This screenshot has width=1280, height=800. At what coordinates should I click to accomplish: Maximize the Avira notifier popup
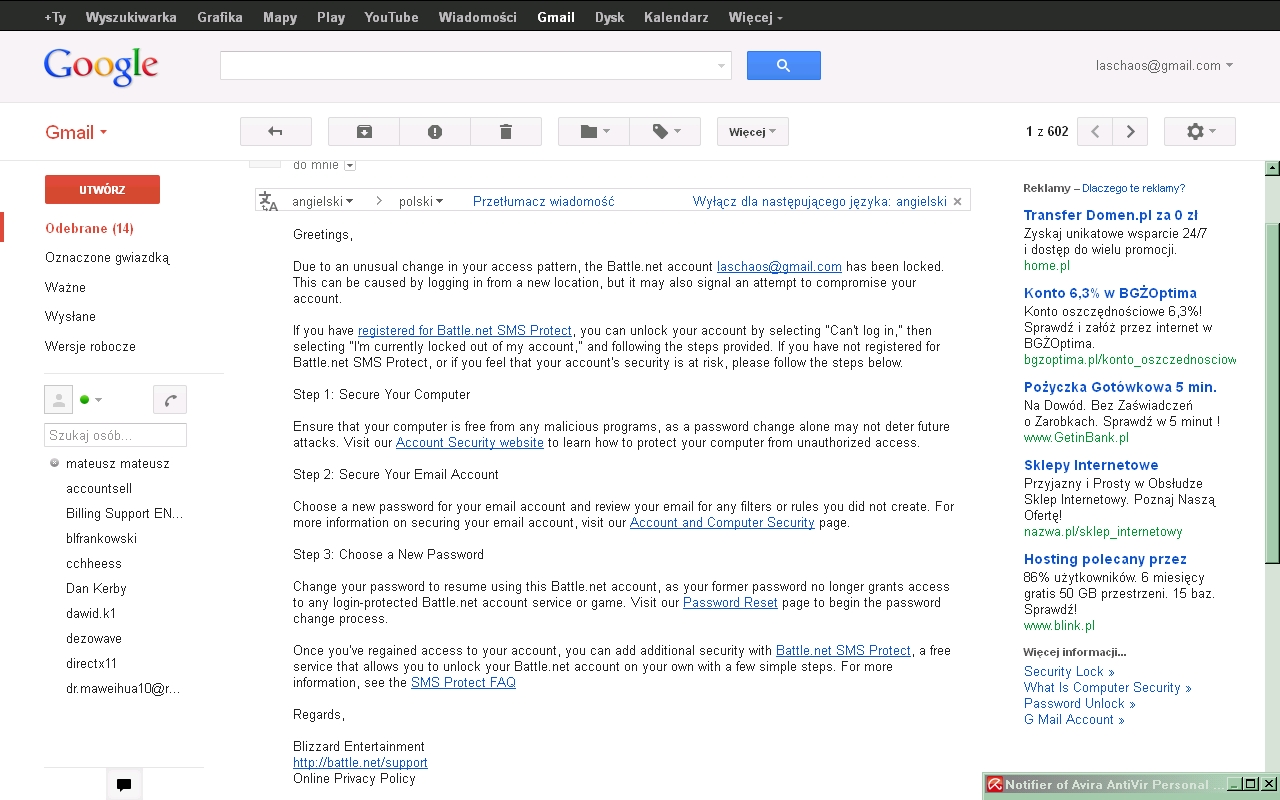pyautogui.click(x=1250, y=784)
